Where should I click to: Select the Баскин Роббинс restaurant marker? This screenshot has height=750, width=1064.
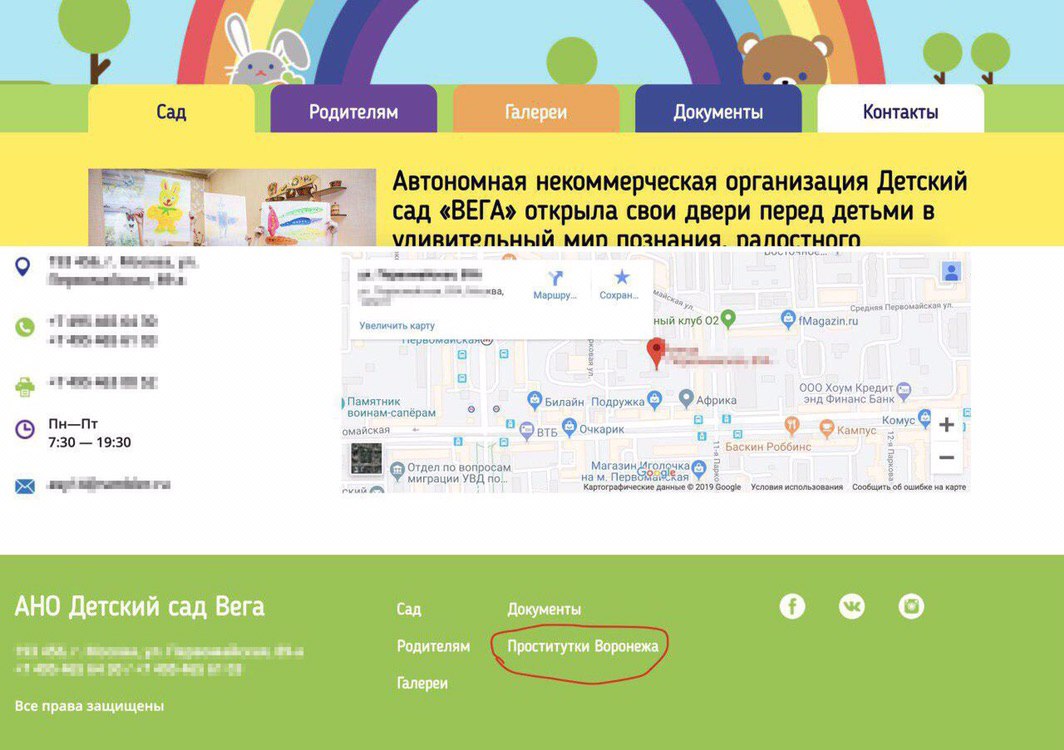(791, 426)
